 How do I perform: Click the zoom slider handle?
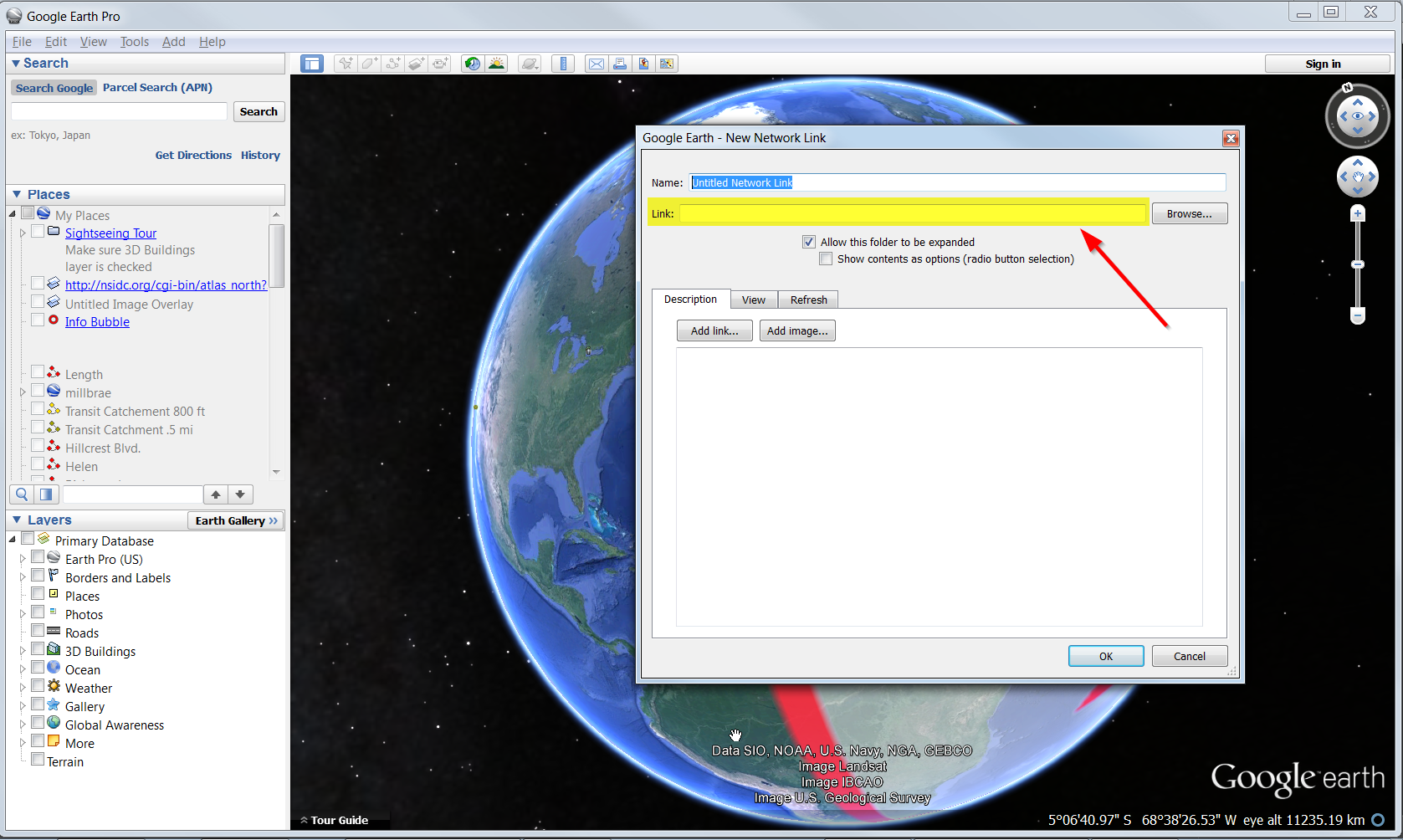point(1358,264)
